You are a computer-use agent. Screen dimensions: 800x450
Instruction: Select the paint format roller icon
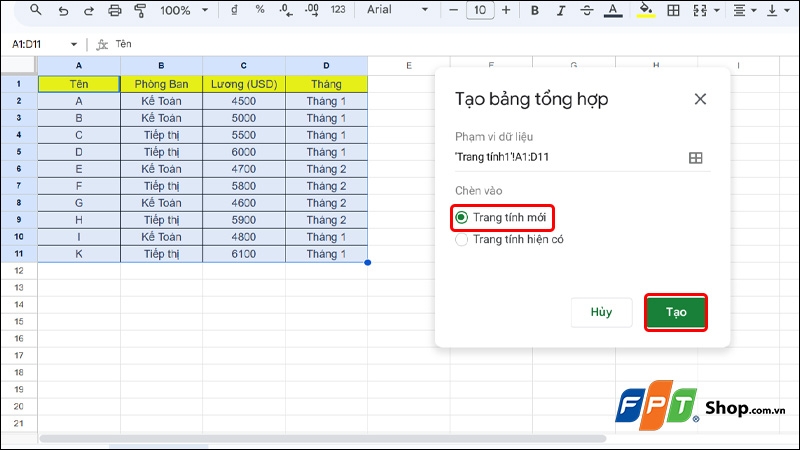pos(140,10)
